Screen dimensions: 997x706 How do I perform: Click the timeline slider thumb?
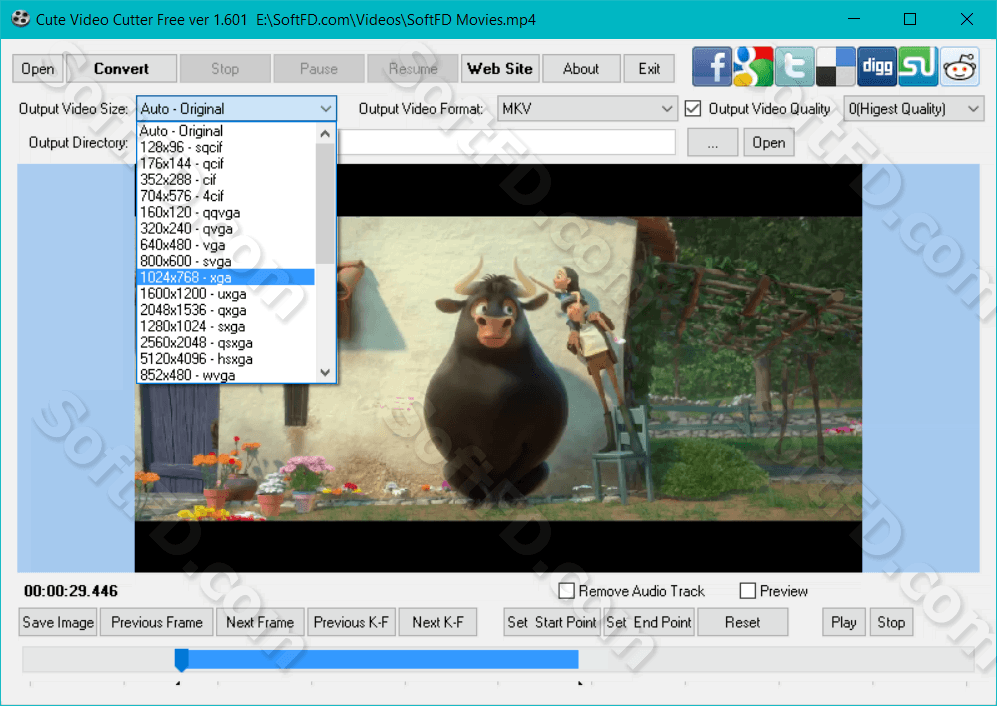pyautogui.click(x=181, y=660)
